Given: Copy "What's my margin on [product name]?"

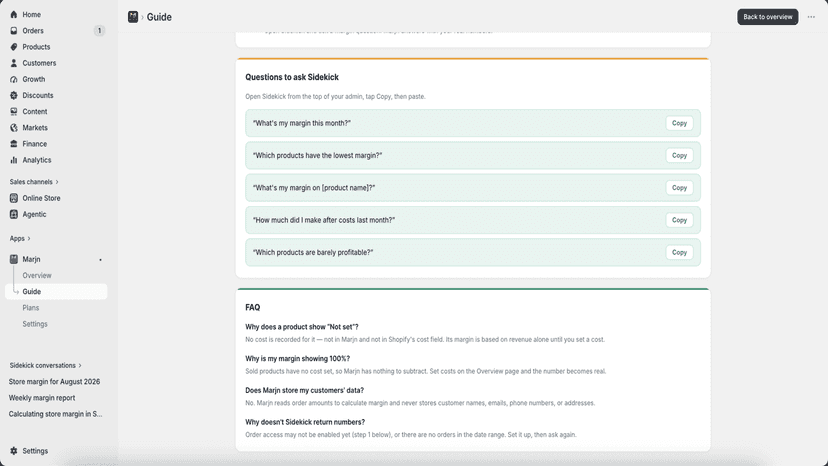Looking at the screenshot, I should 679,188.
